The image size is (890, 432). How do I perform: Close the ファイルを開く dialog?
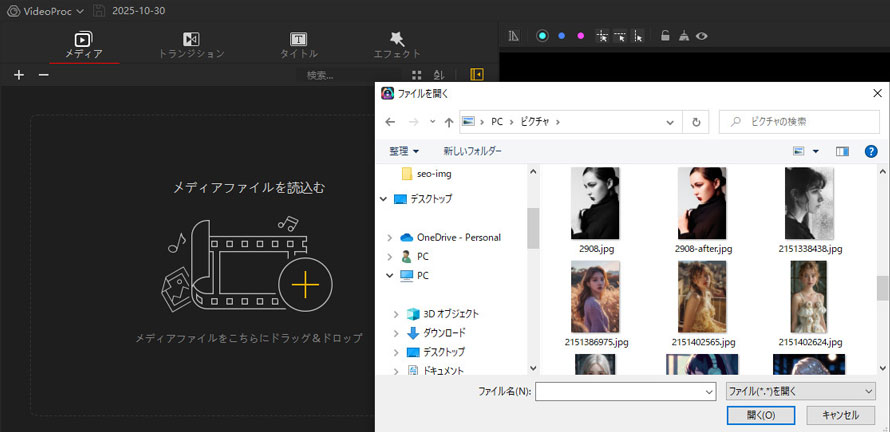coord(878,93)
